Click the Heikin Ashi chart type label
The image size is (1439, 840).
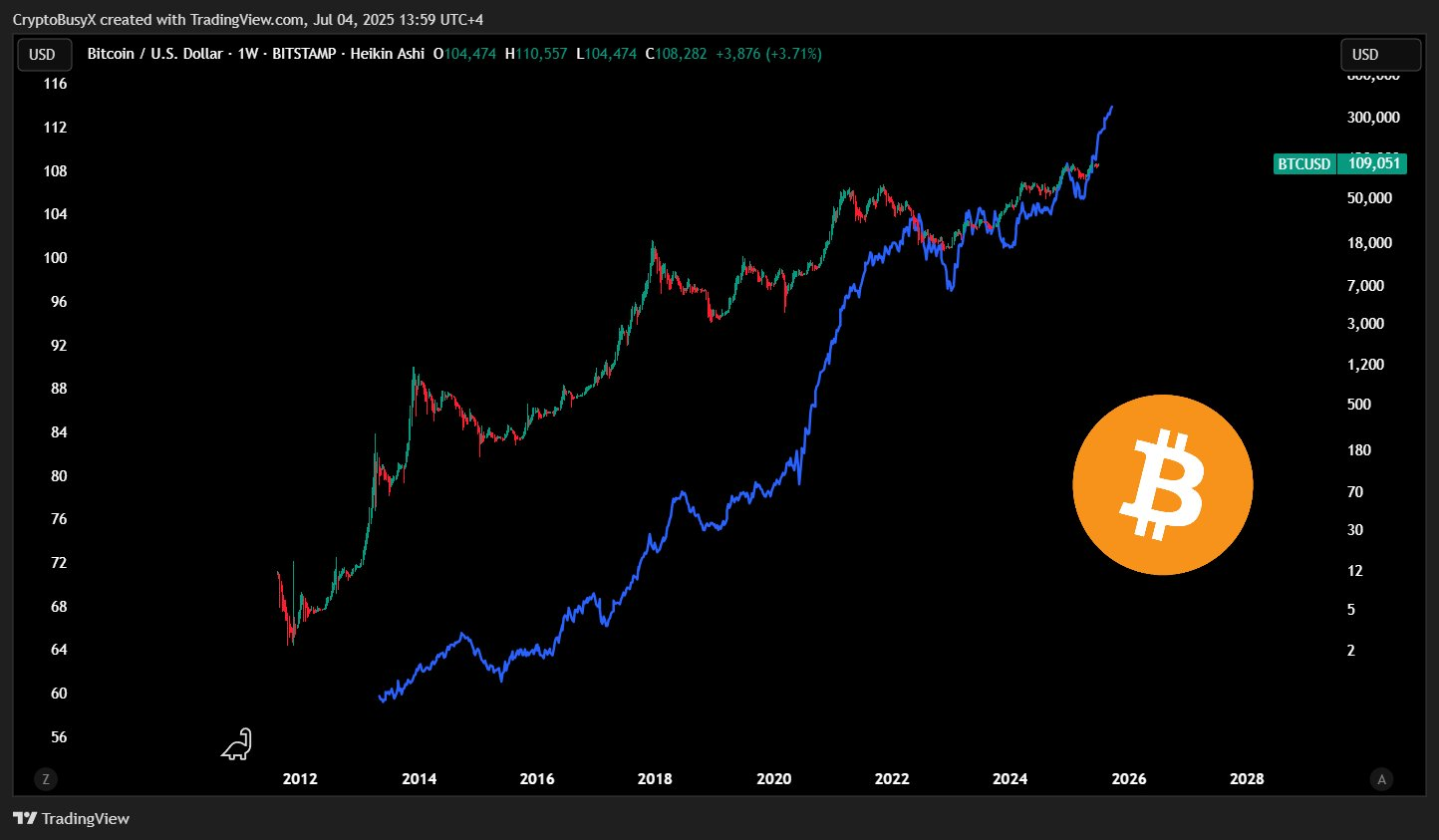click(387, 54)
